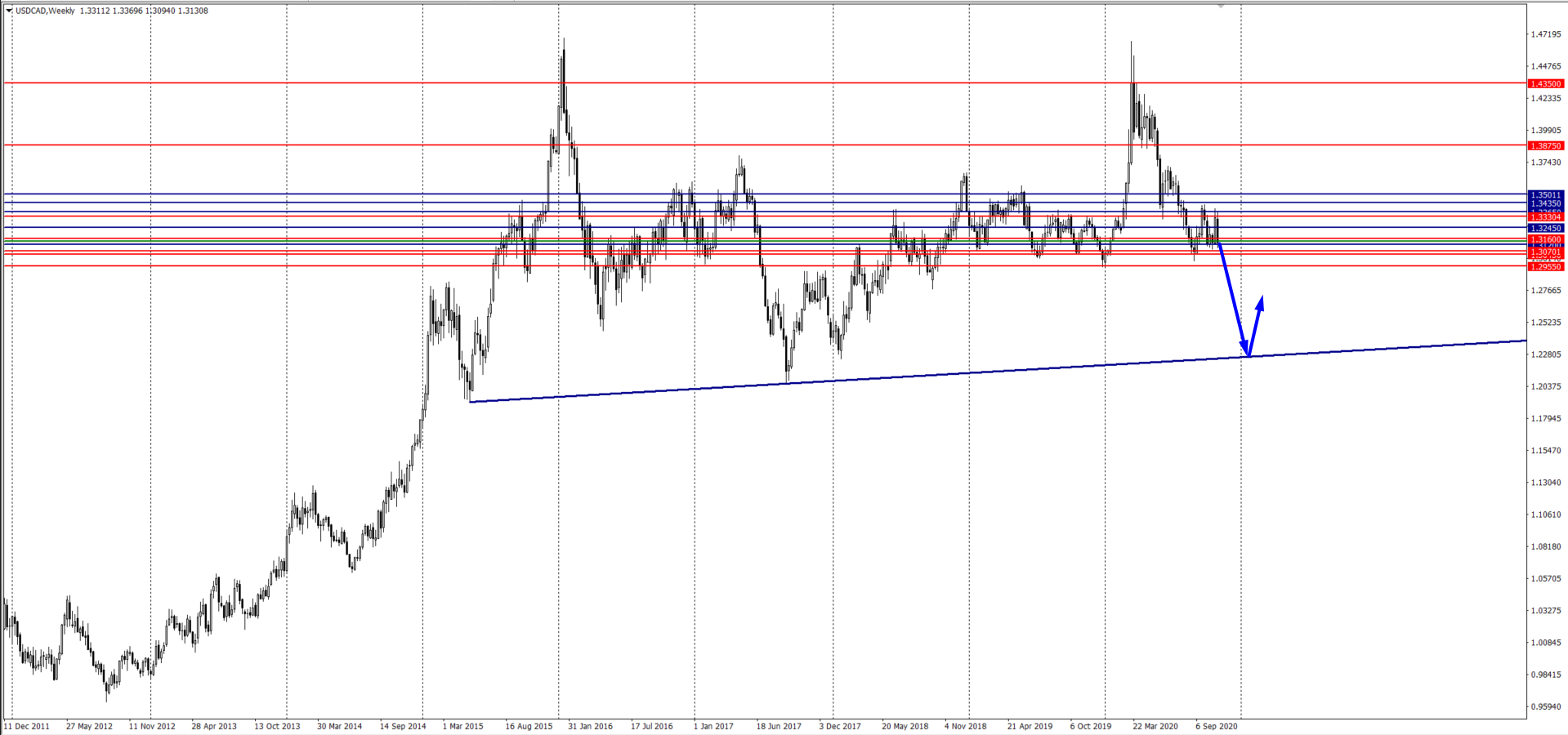Click the red 1.33304 price label

pyautogui.click(x=1545, y=217)
